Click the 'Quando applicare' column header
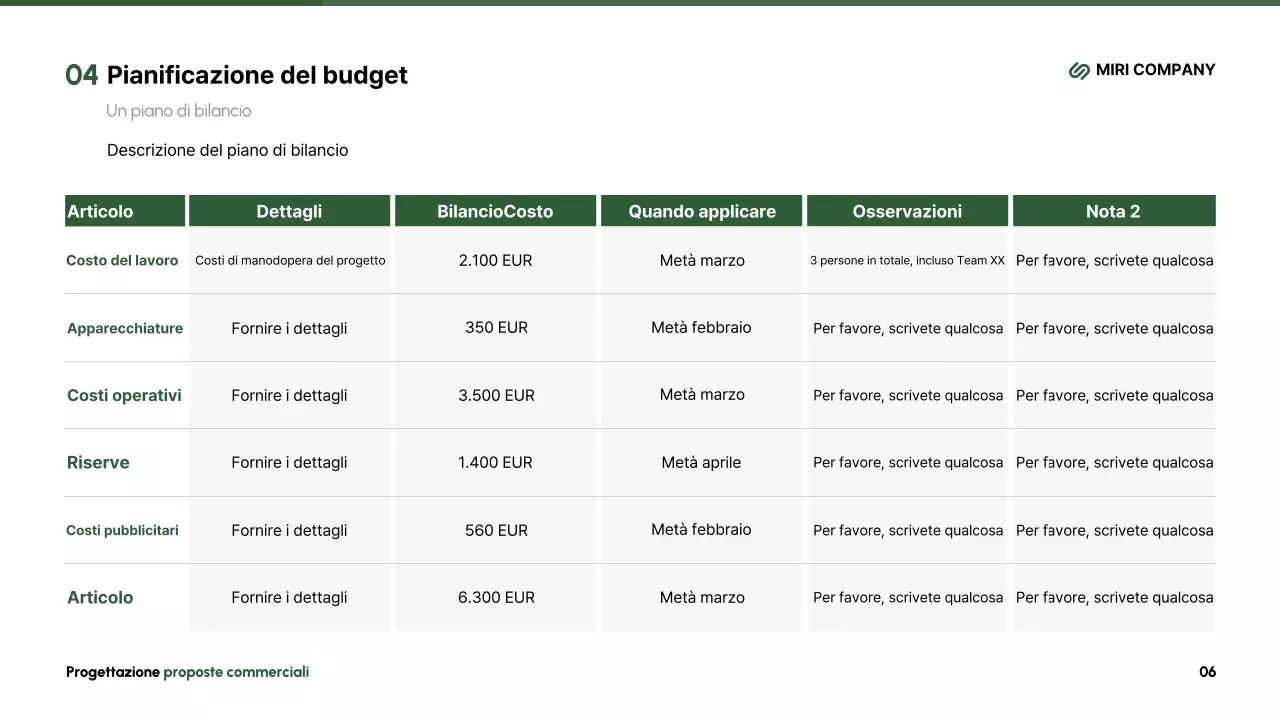The height and width of the screenshot is (720, 1280). tap(702, 211)
